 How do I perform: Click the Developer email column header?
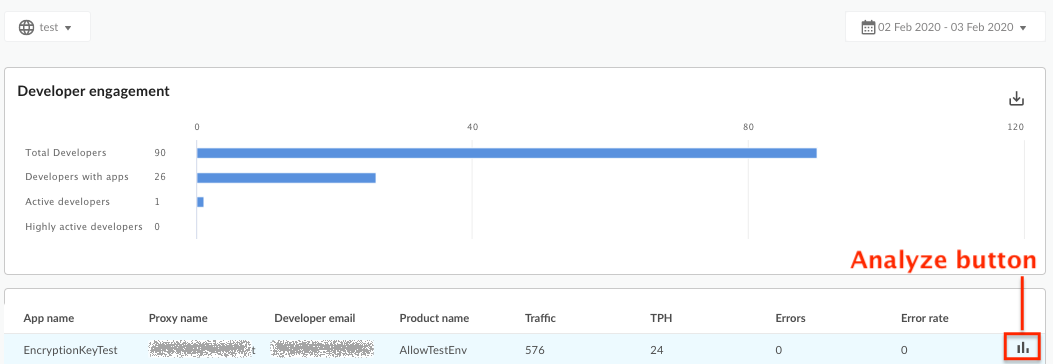click(314, 318)
